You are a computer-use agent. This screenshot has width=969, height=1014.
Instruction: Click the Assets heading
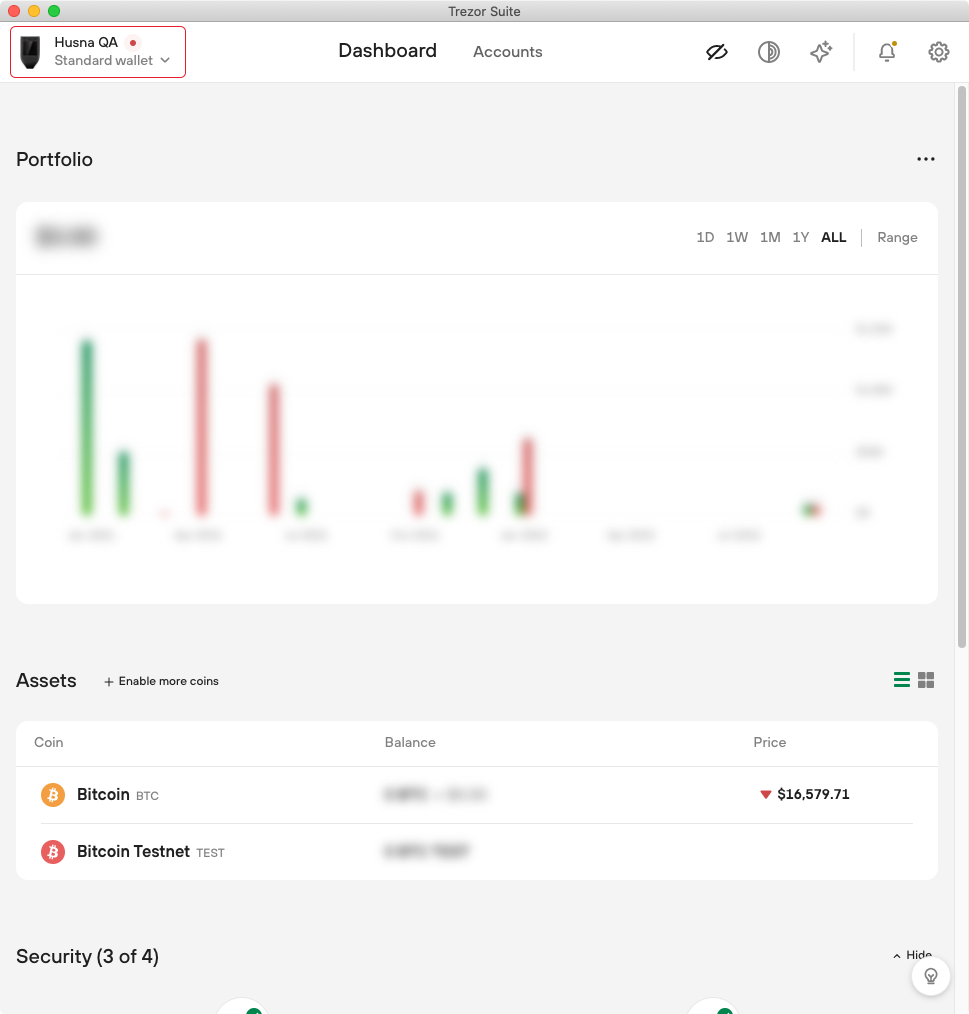pyautogui.click(x=46, y=680)
